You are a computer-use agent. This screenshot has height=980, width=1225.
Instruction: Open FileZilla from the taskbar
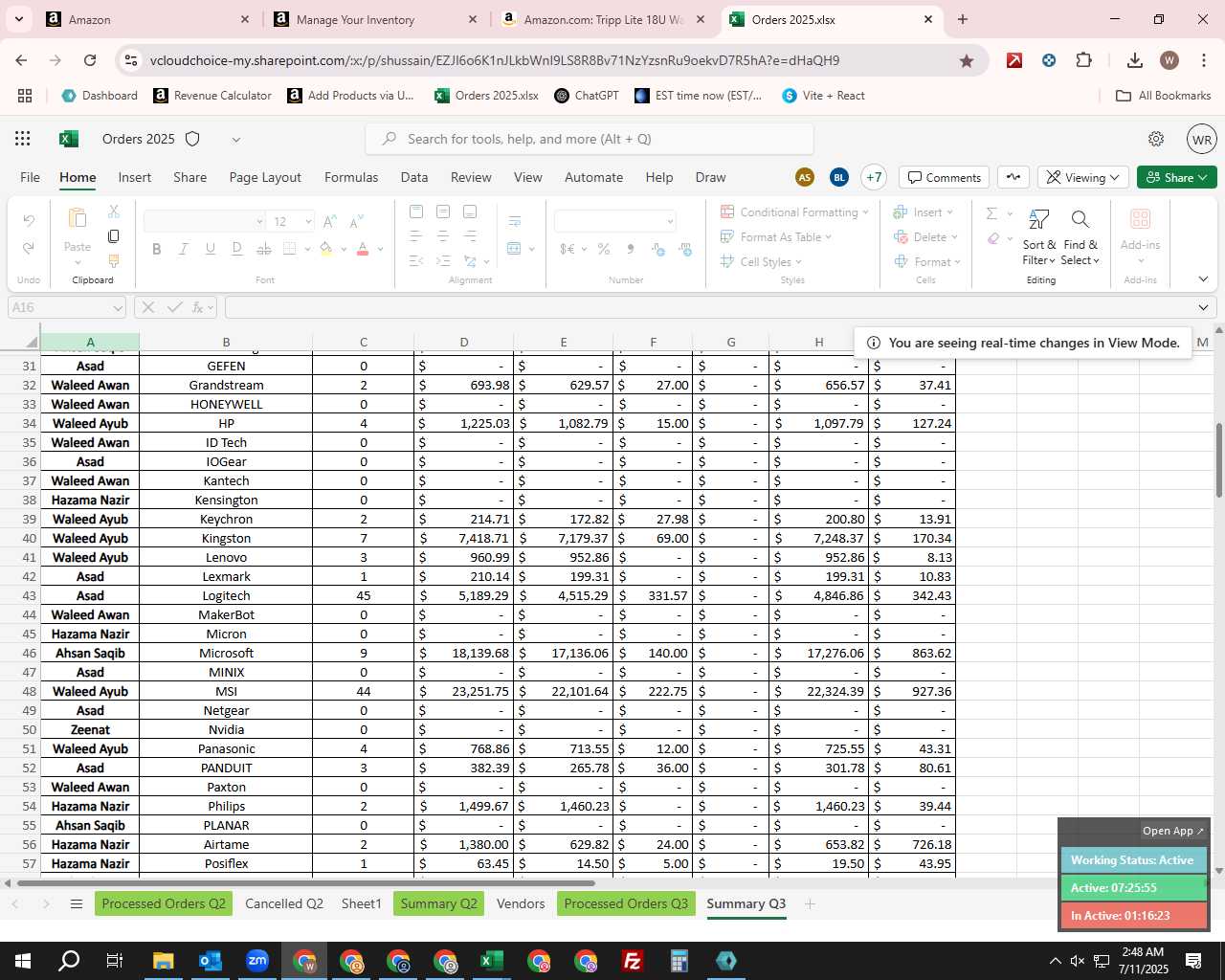pyautogui.click(x=632, y=961)
